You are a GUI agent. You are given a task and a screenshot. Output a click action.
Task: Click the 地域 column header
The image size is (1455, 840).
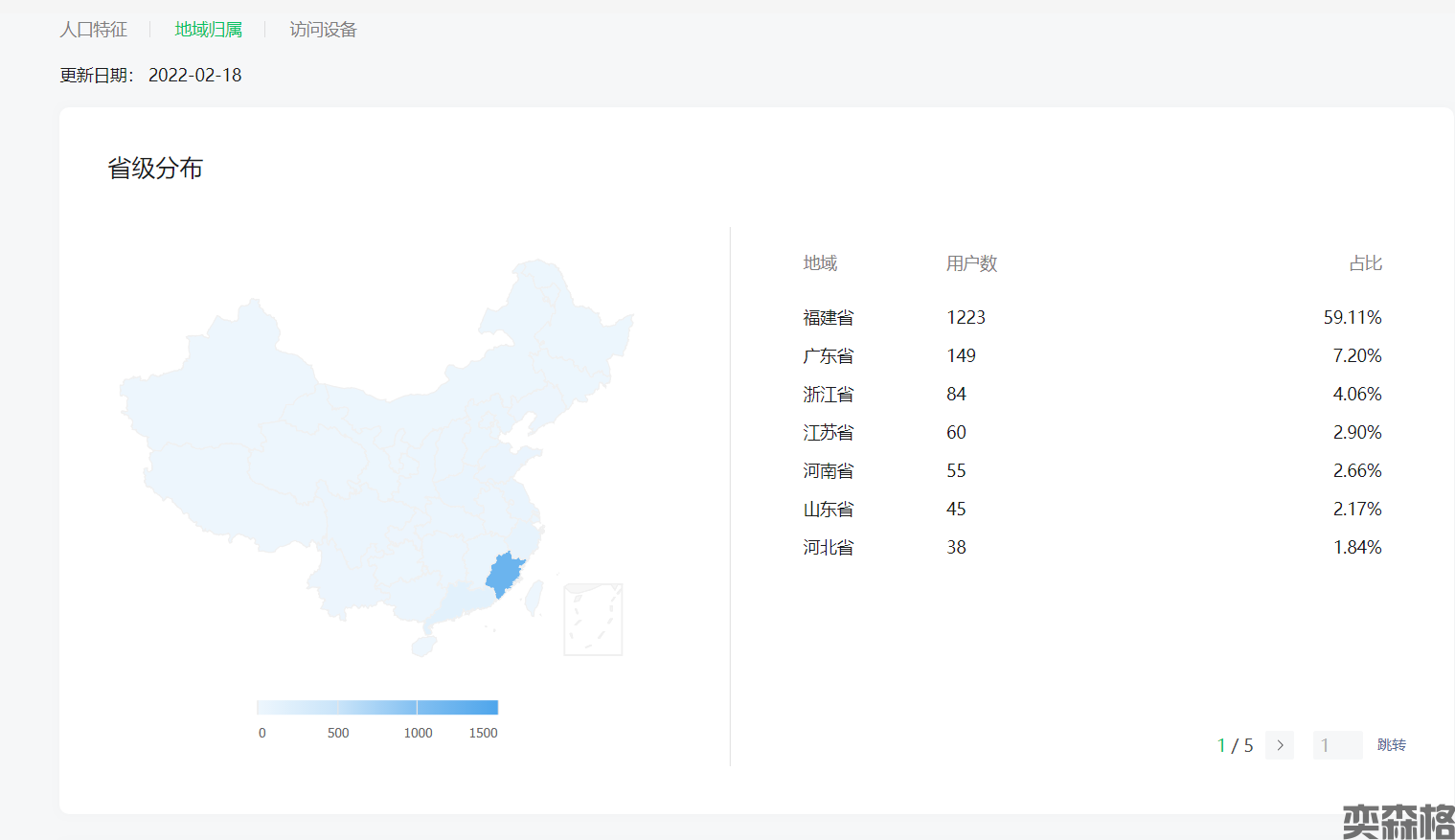pyautogui.click(x=820, y=263)
